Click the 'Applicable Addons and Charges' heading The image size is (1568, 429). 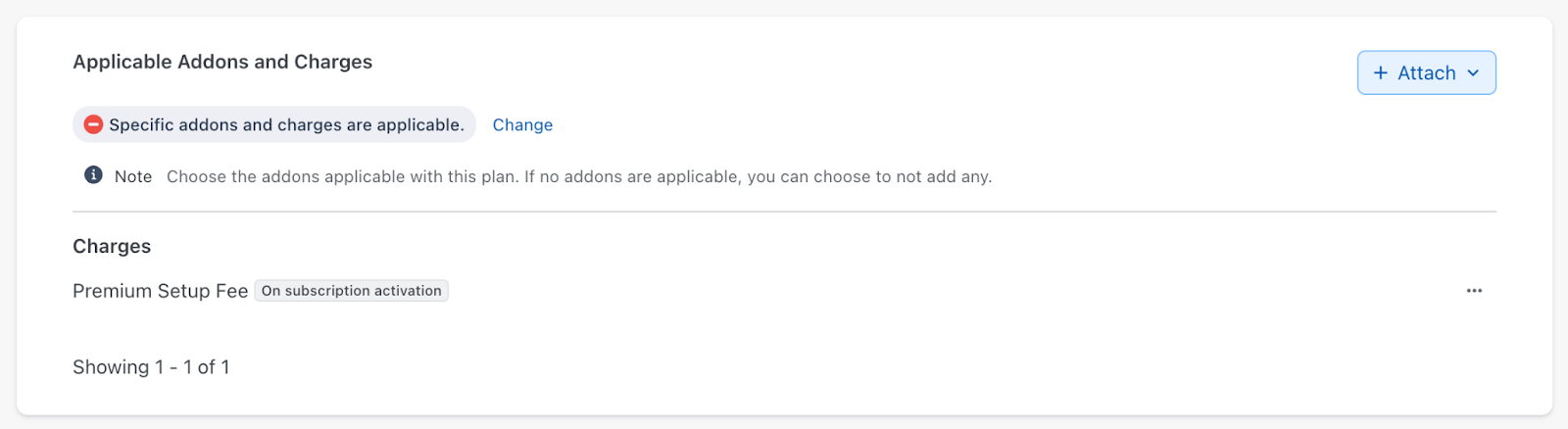tap(222, 62)
